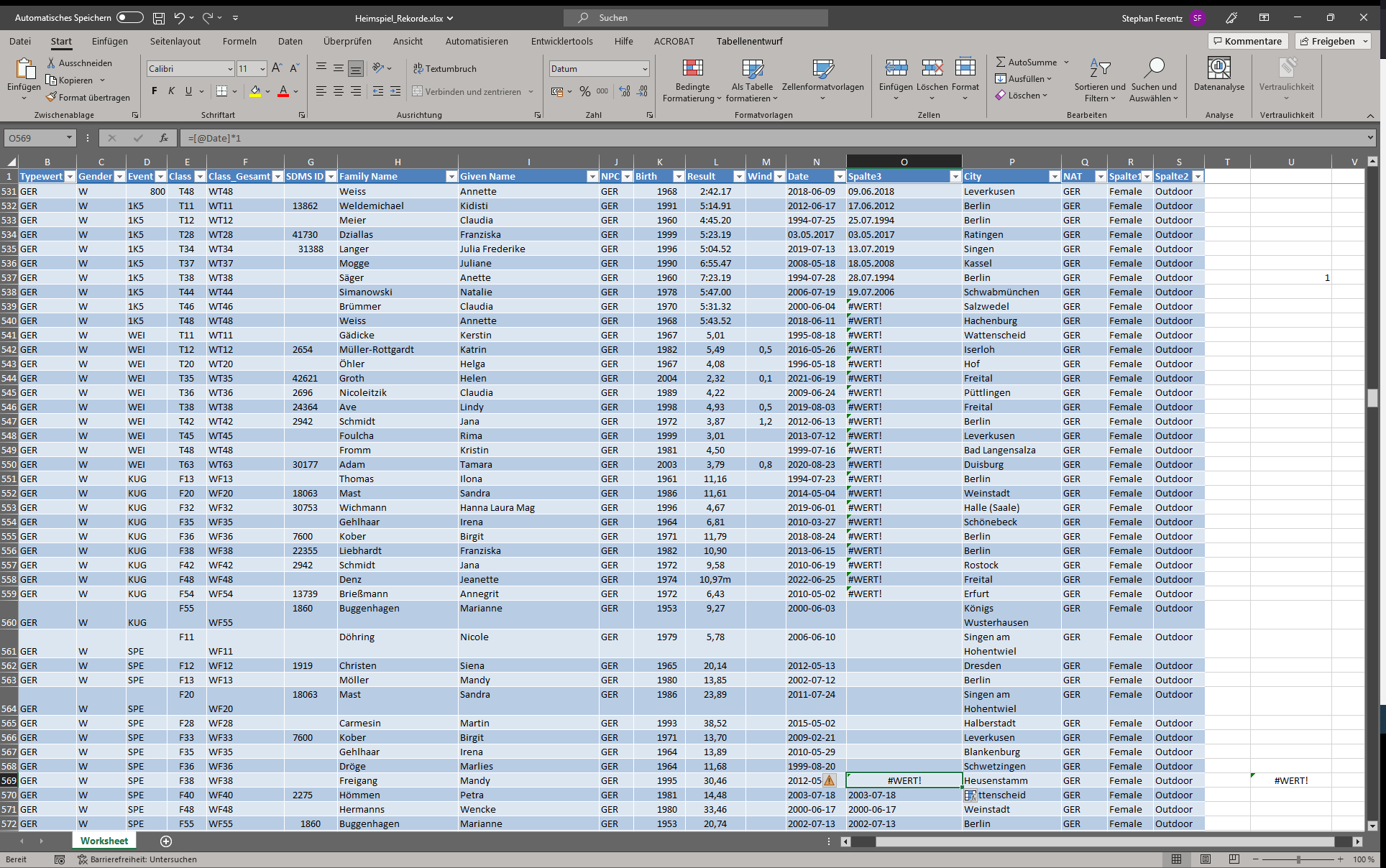
Task: Click Format cells icon
Action: coord(965,68)
